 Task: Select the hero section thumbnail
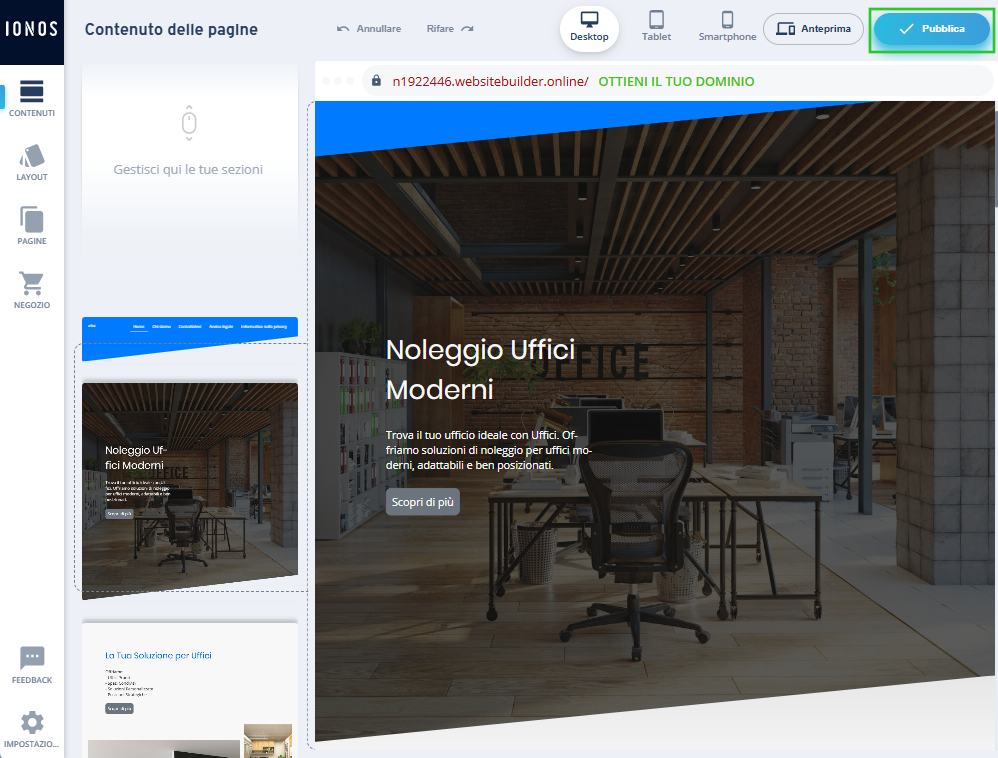coord(190,488)
